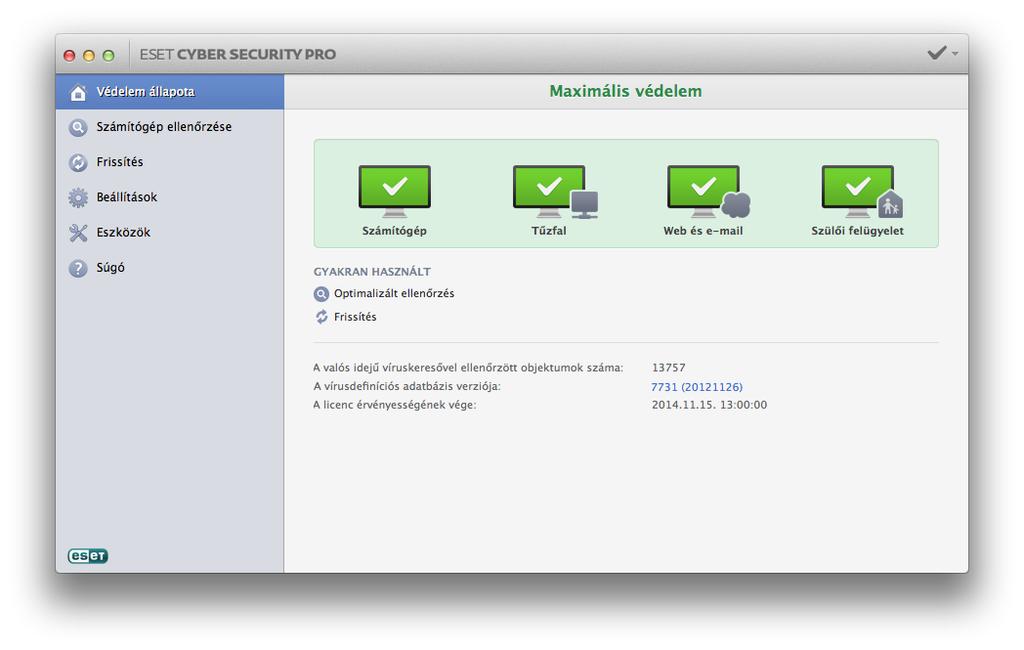Click the Web és e-mail monitor icon
The height and width of the screenshot is (650, 1024).
tap(709, 191)
